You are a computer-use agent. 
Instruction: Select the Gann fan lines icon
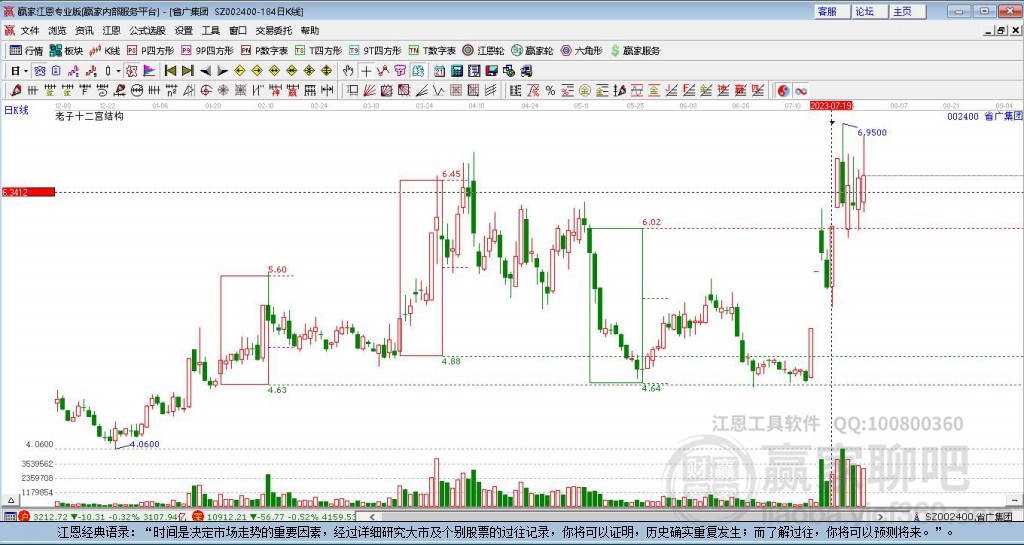click(x=369, y=91)
